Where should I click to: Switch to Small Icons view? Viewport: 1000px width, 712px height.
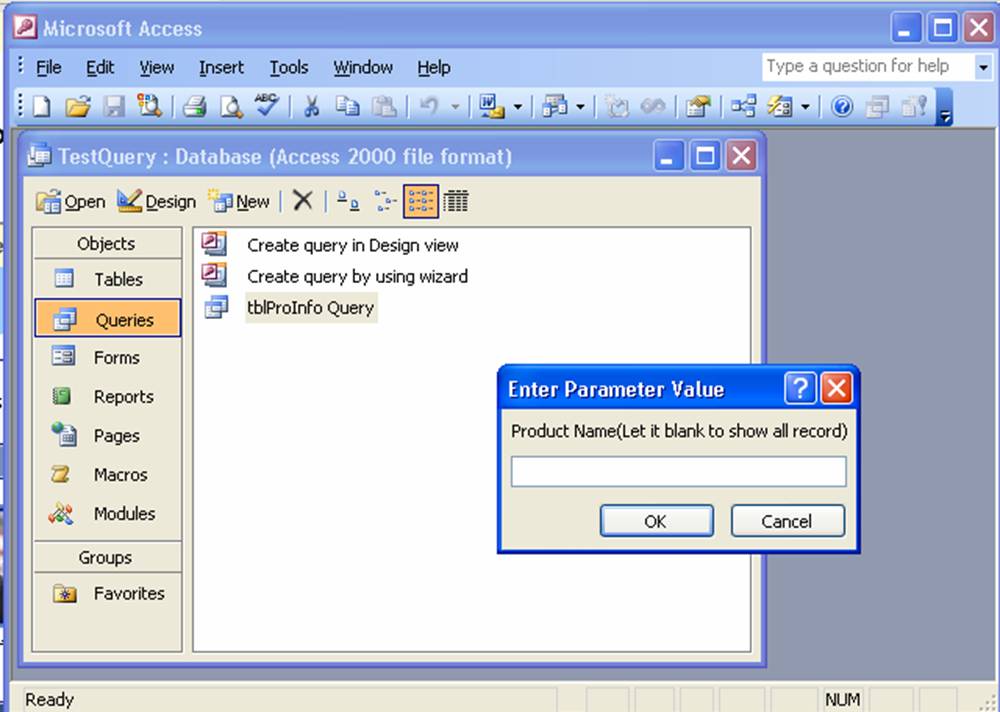coord(385,201)
